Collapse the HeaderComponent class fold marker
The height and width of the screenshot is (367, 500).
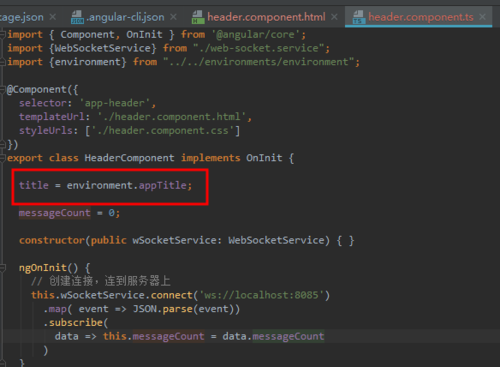point(3,158)
